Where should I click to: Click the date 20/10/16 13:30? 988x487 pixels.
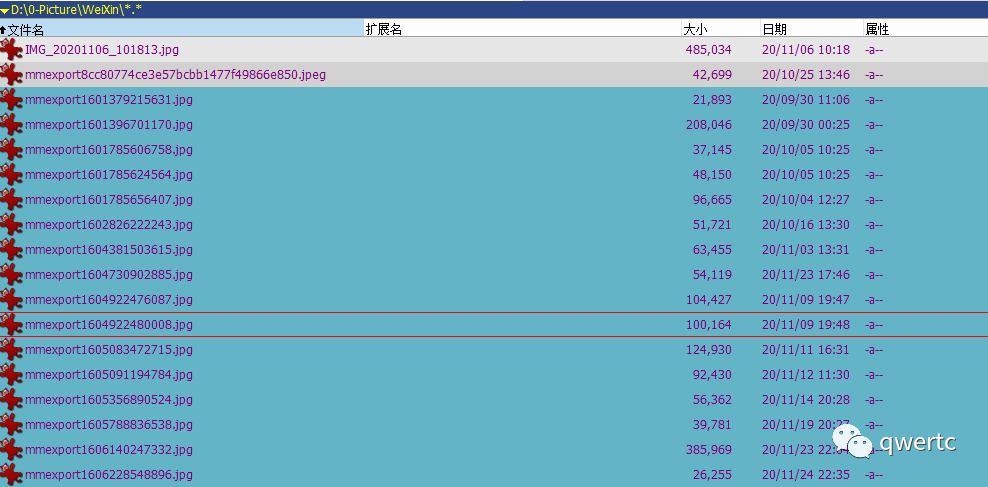pos(806,225)
